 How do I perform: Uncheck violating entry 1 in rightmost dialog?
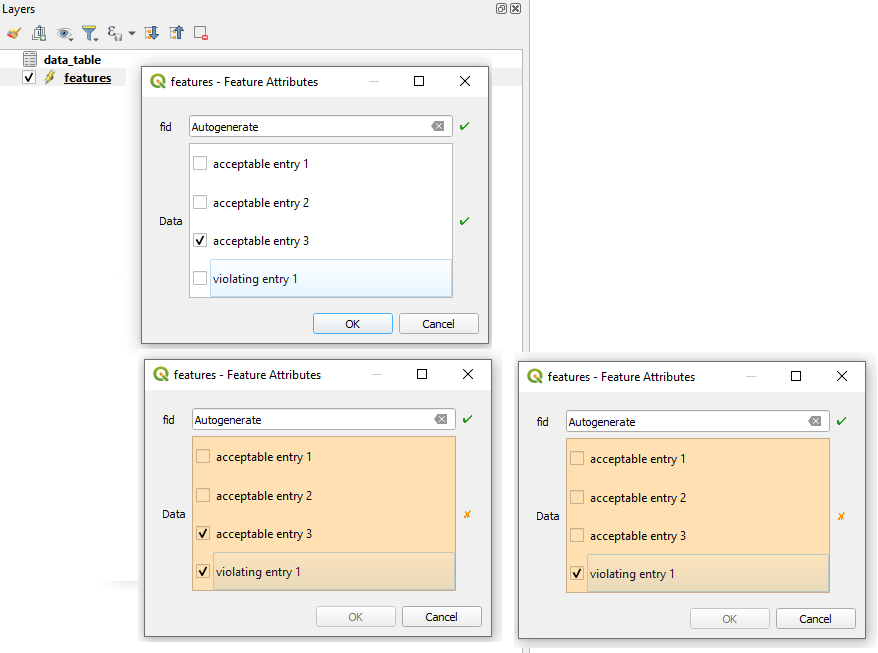577,573
